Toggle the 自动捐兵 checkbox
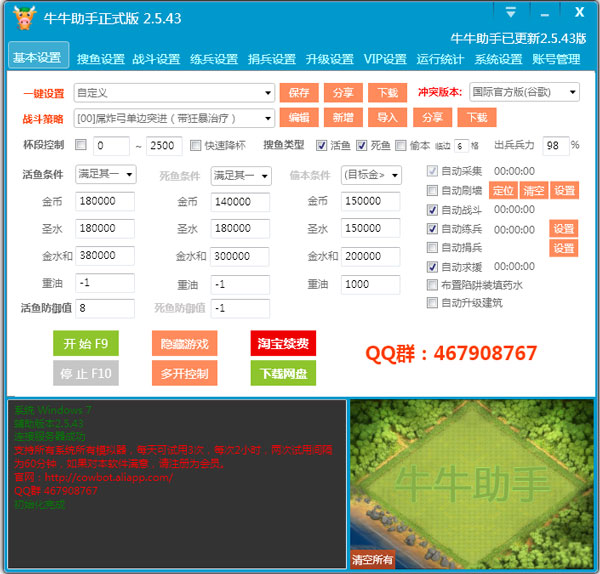 point(432,248)
